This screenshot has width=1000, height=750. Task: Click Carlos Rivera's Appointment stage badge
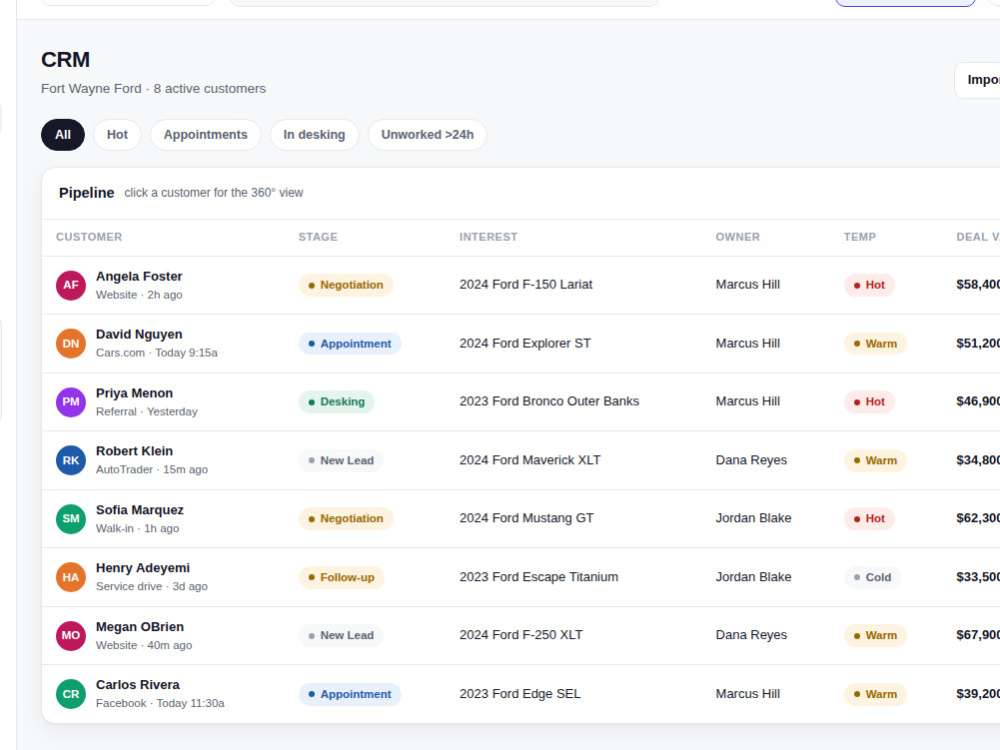[x=349, y=694]
